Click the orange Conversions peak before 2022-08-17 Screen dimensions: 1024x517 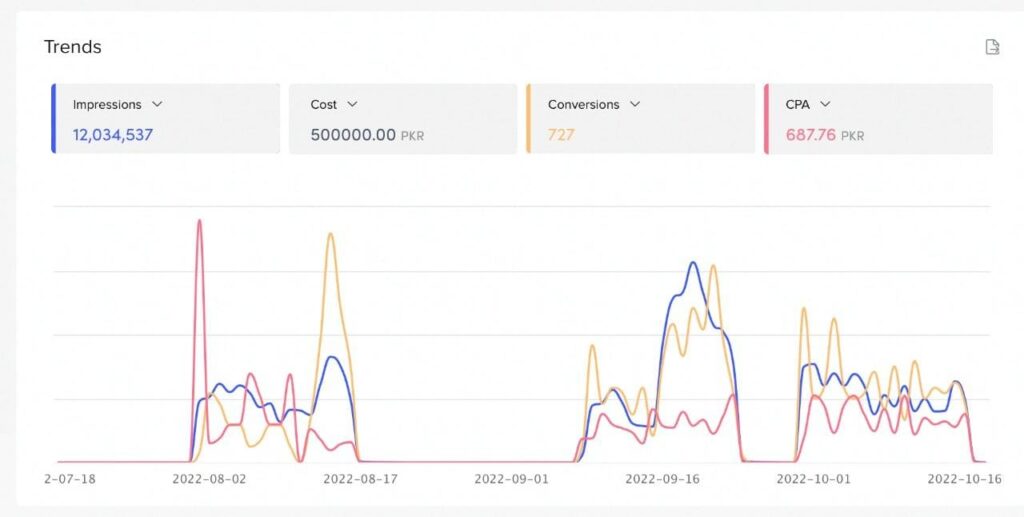(x=330, y=236)
